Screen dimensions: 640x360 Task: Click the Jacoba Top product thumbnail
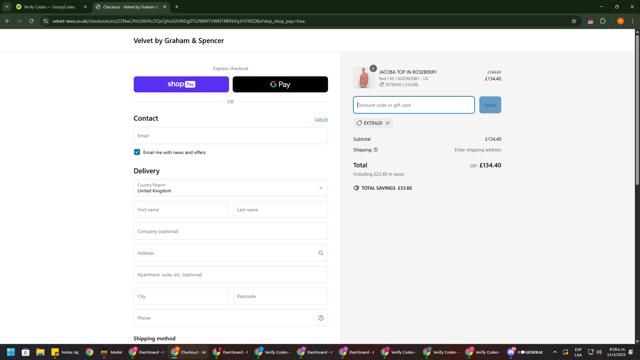[363, 78]
